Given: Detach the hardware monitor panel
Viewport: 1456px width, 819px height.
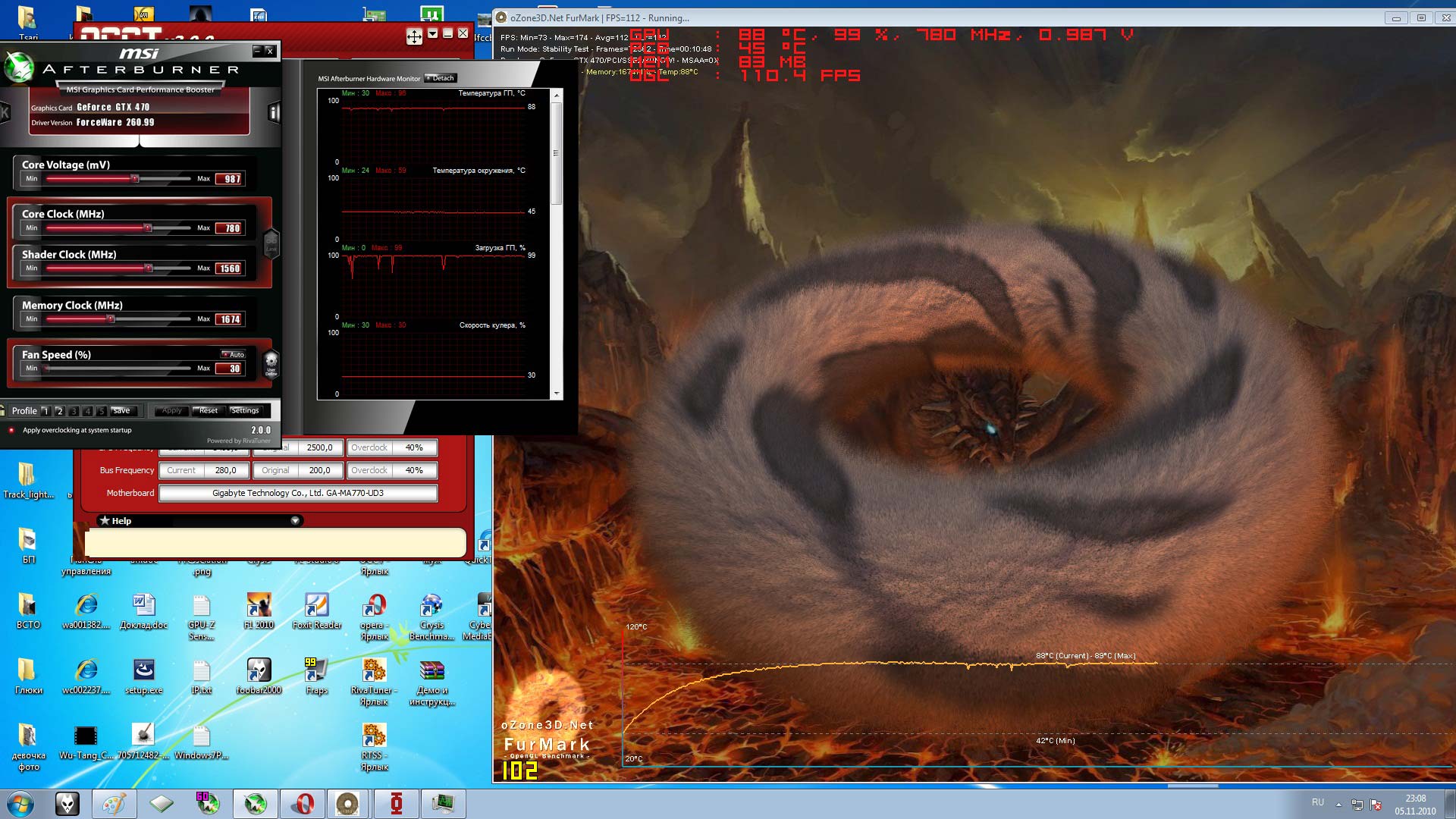Looking at the screenshot, I should [x=440, y=78].
